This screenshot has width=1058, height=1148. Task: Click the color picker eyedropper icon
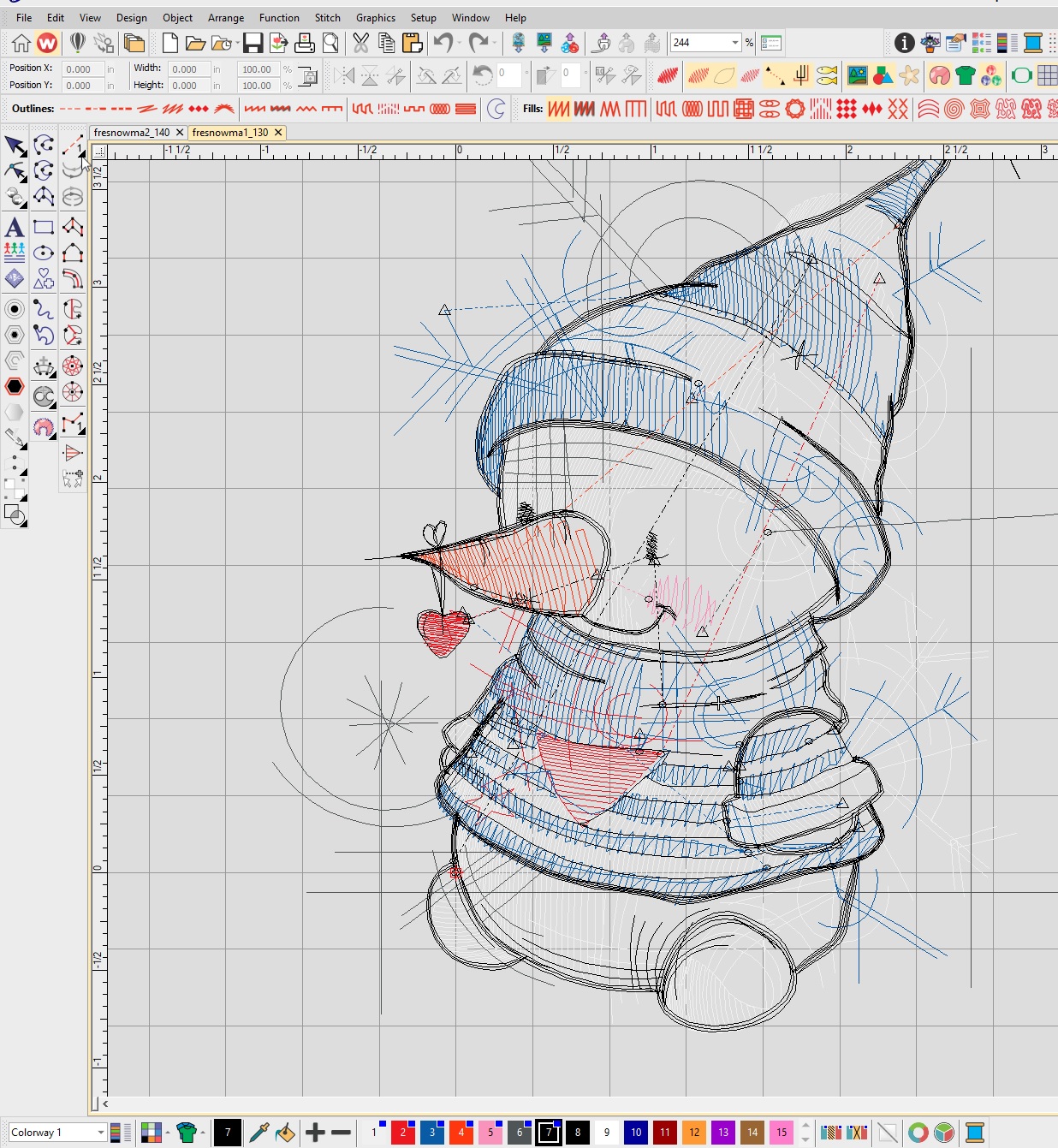259,1133
